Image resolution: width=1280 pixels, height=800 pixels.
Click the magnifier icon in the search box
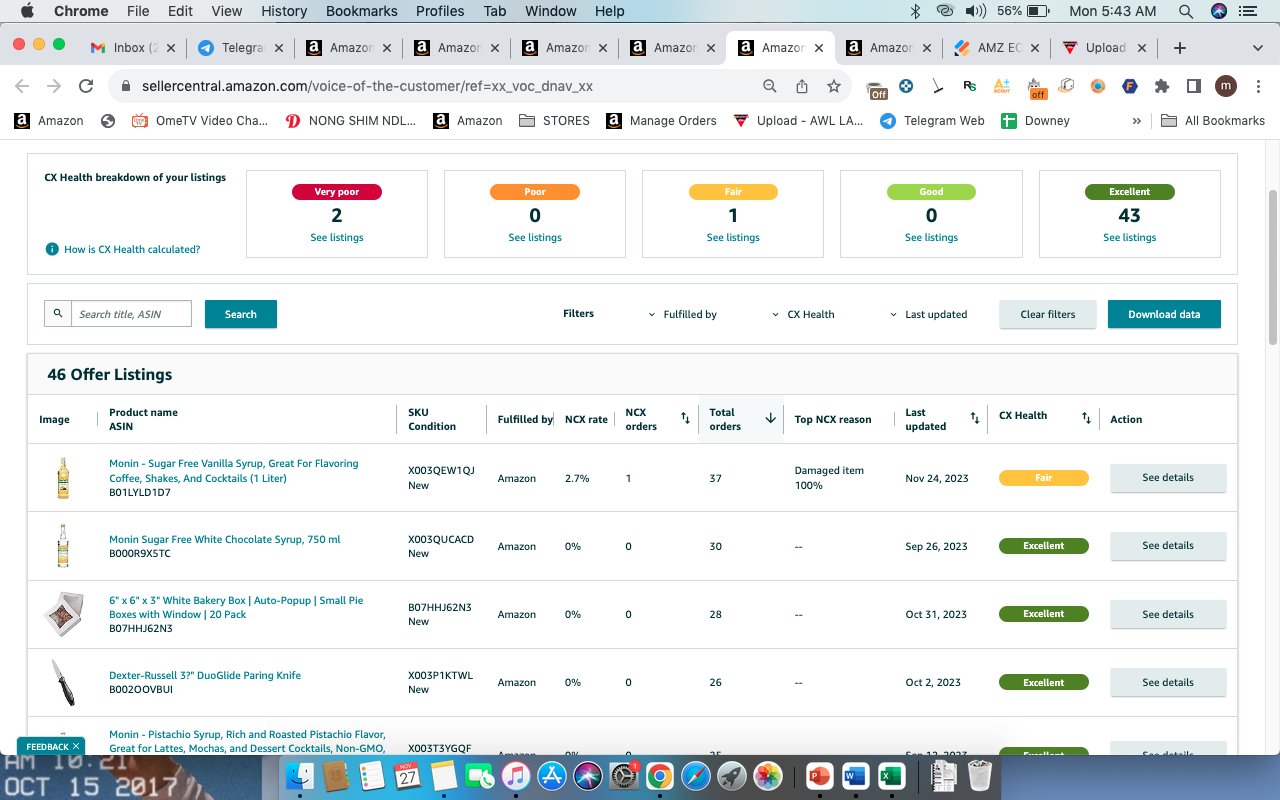(x=58, y=313)
